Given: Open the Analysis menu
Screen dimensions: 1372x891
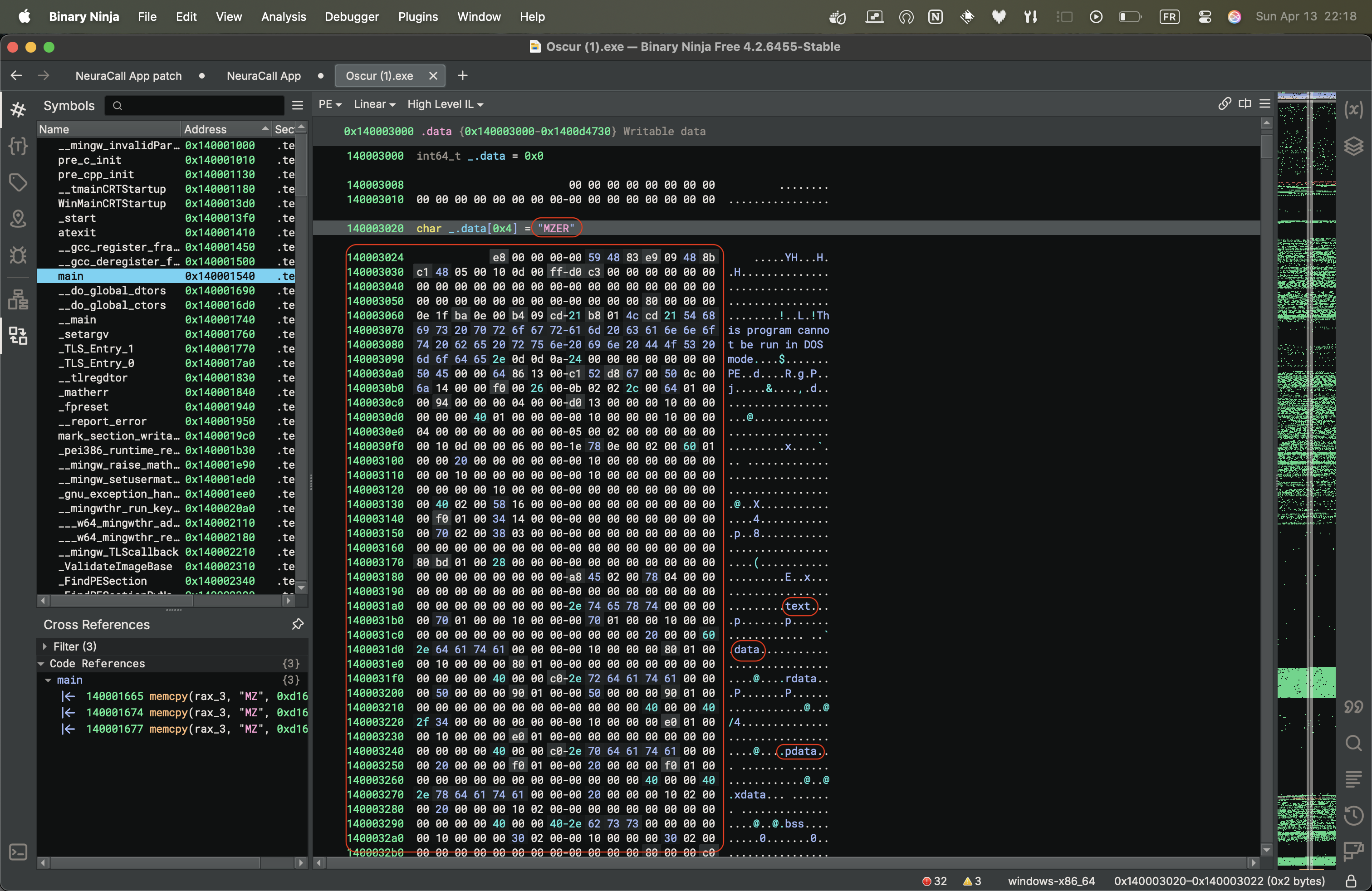Looking at the screenshot, I should click(x=283, y=17).
